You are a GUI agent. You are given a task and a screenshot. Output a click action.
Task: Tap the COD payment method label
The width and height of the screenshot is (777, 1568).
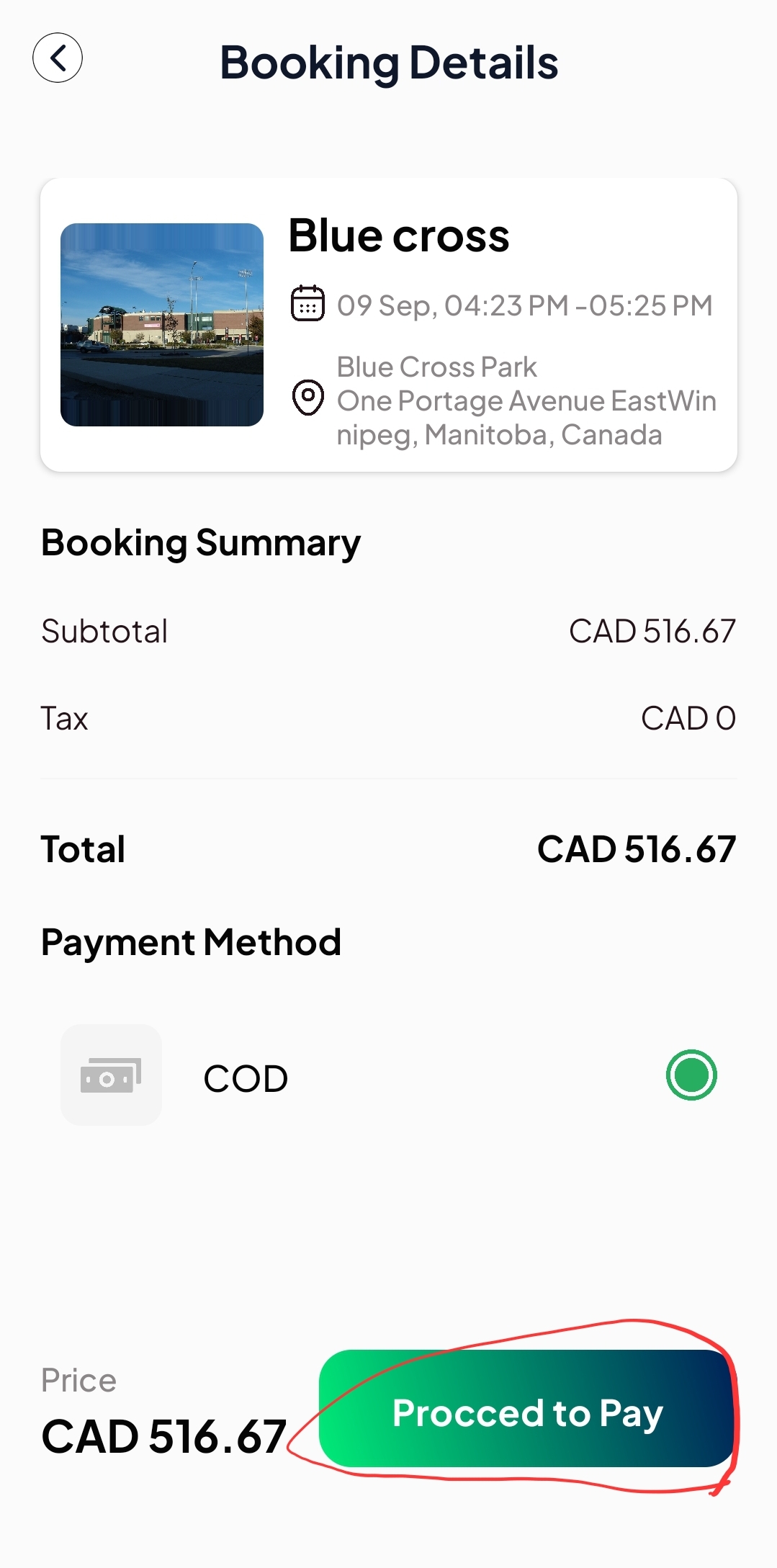click(x=246, y=1078)
